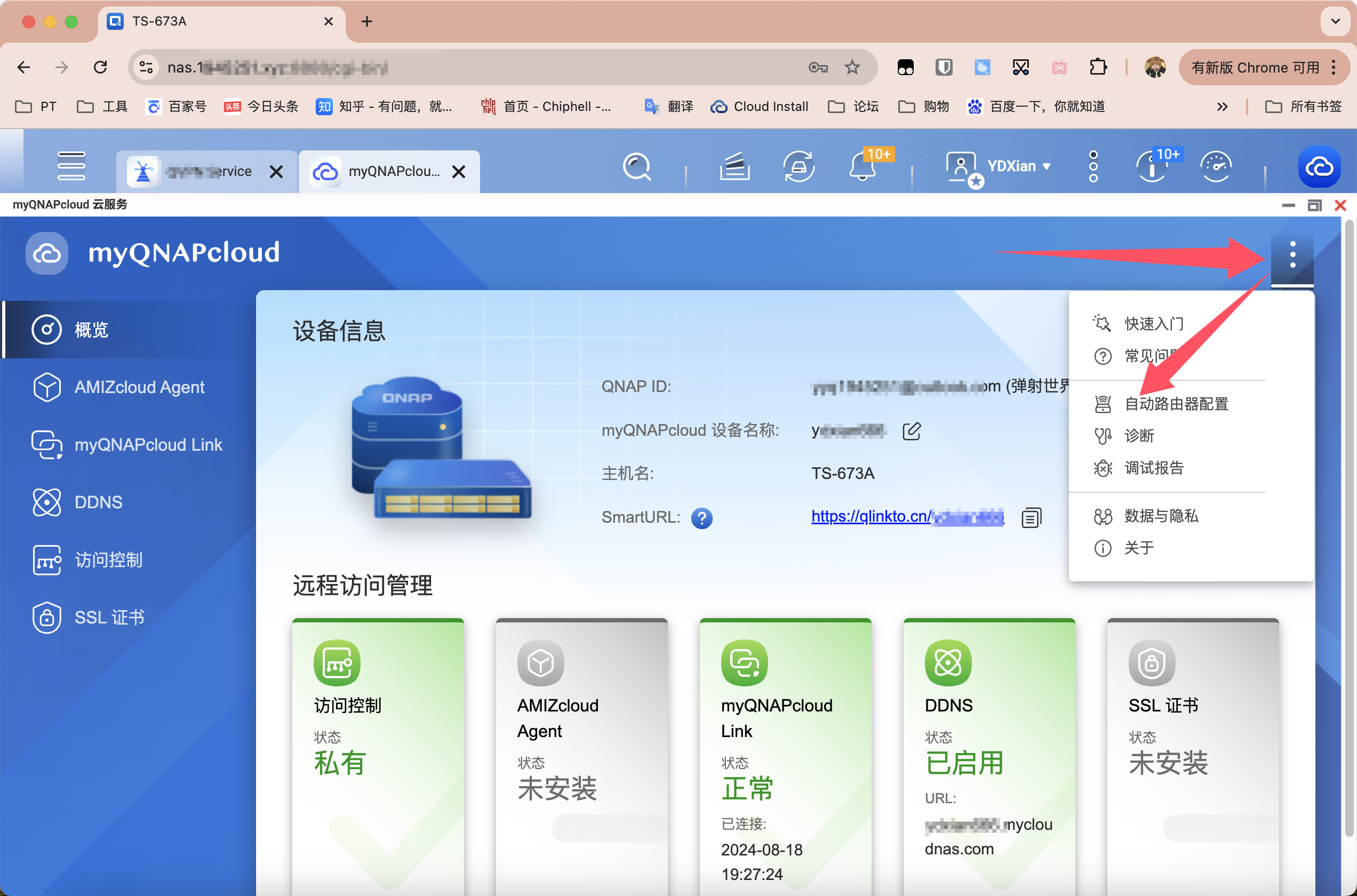Open the background tasks stack icon
Image resolution: width=1357 pixels, height=896 pixels.
[735, 166]
